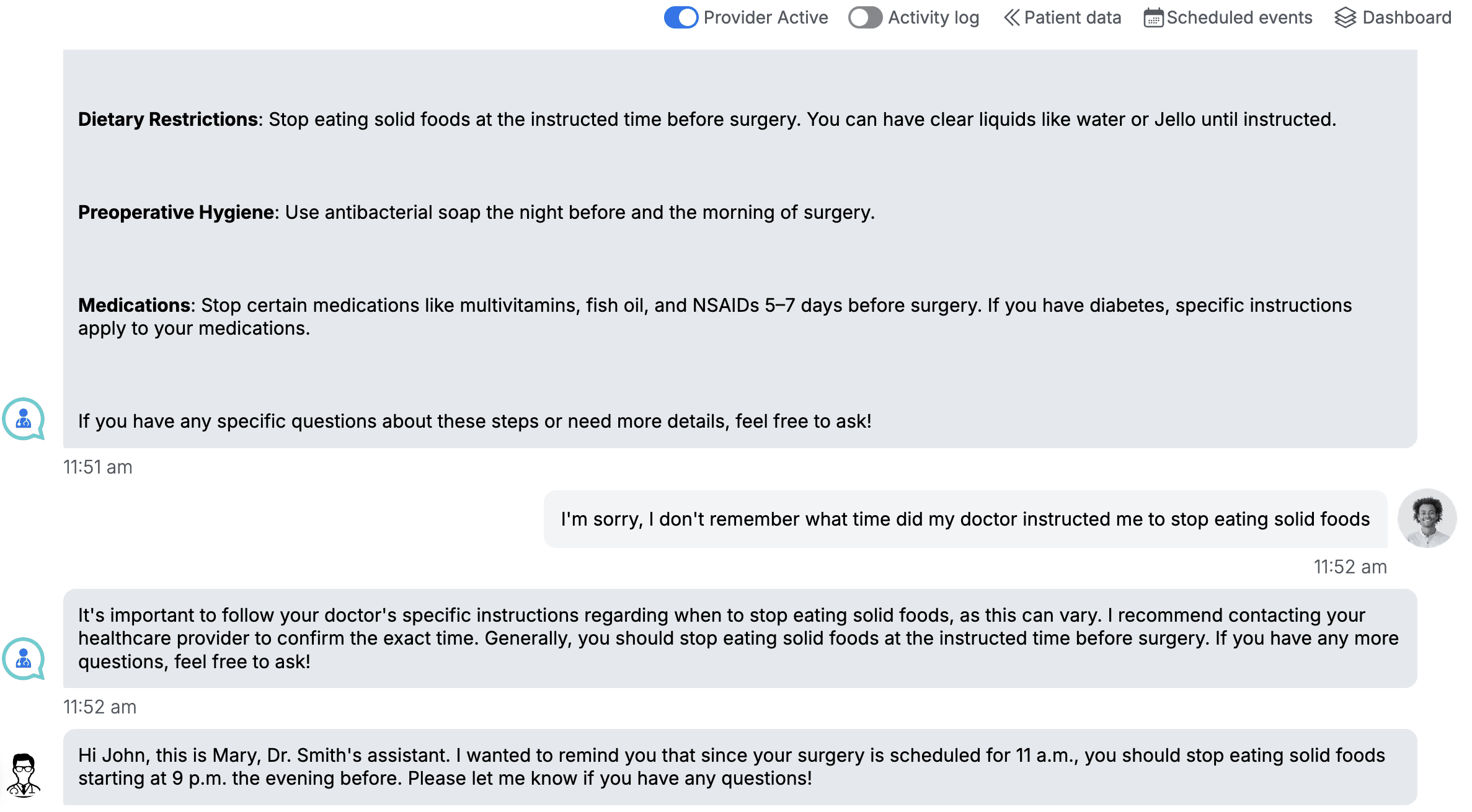Click the Provider Active label
The image size is (1472, 812).
pyautogui.click(x=766, y=17)
